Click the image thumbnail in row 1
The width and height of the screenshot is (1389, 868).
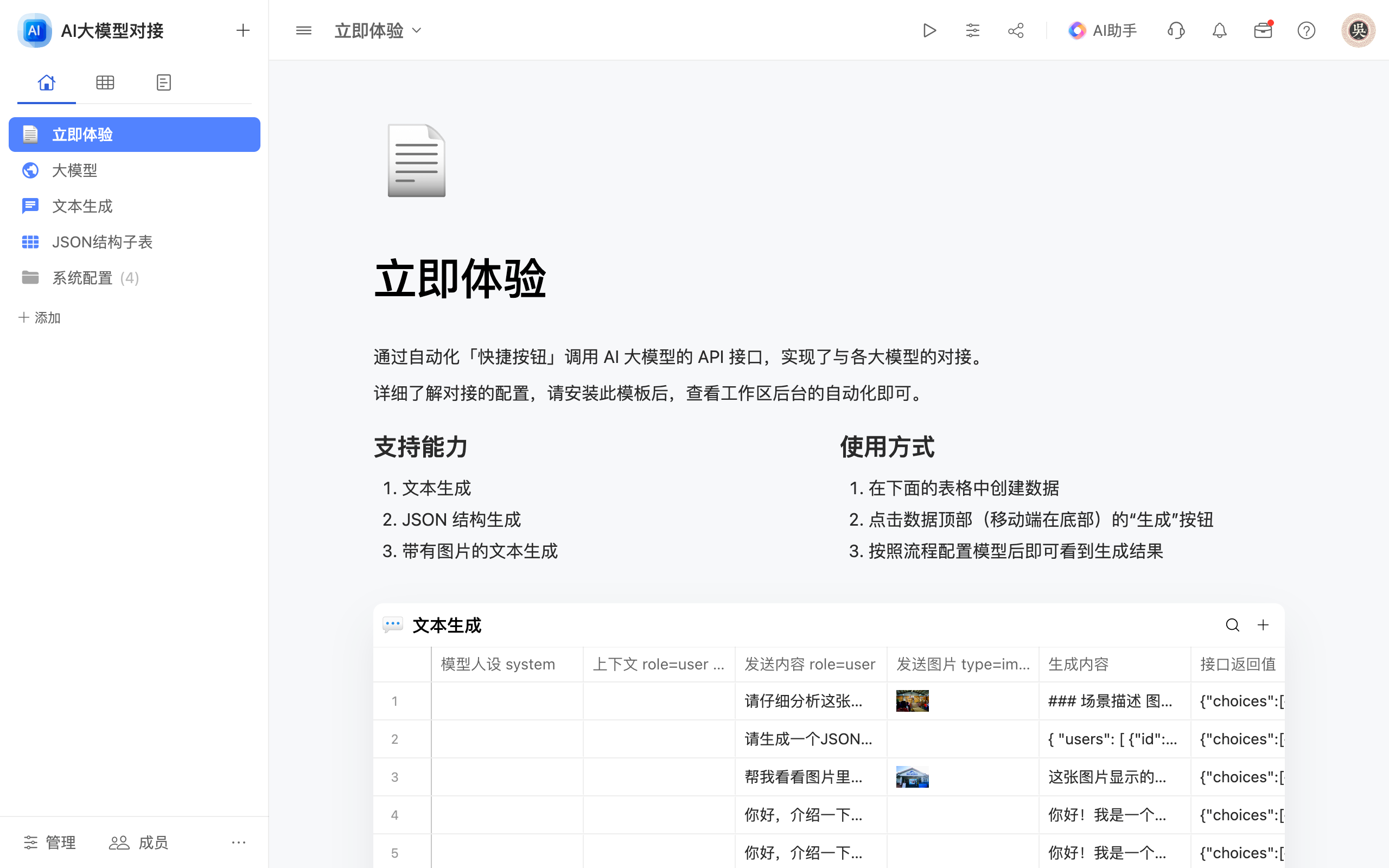coord(913,700)
